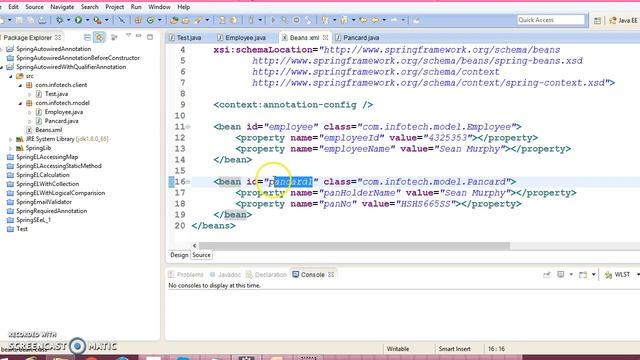Open the Problems view tab
Screen dimensions: 640x360
point(186,275)
